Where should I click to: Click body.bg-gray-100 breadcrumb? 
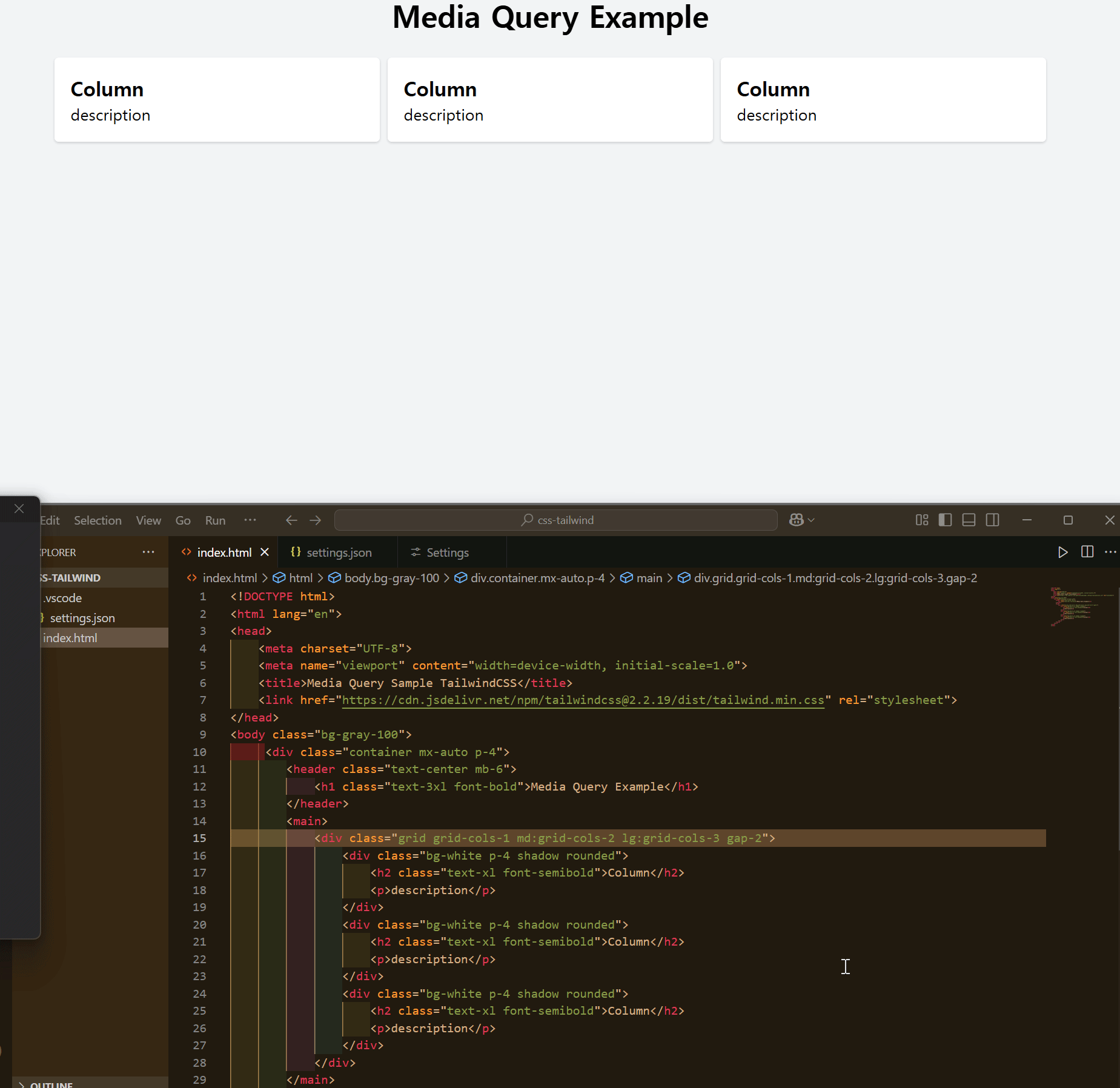pyautogui.click(x=391, y=578)
